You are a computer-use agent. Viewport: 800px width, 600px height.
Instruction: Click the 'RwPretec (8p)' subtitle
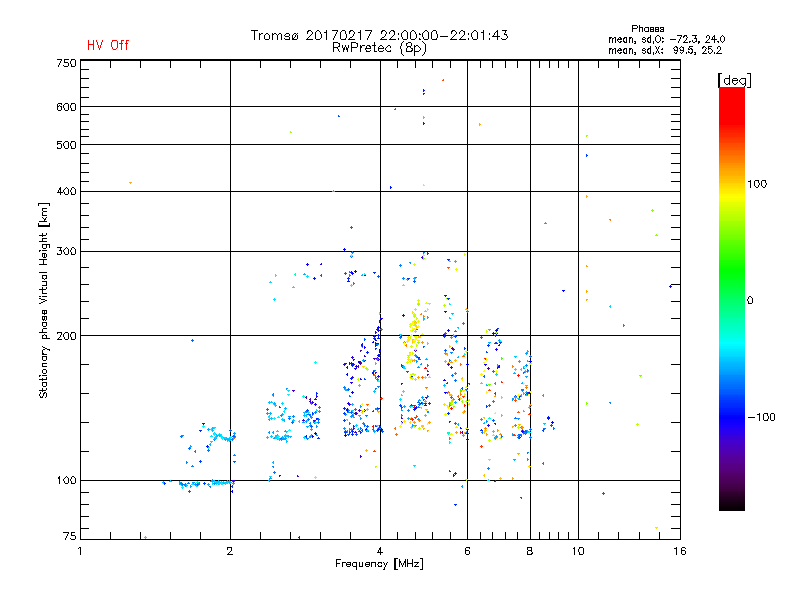[379, 48]
